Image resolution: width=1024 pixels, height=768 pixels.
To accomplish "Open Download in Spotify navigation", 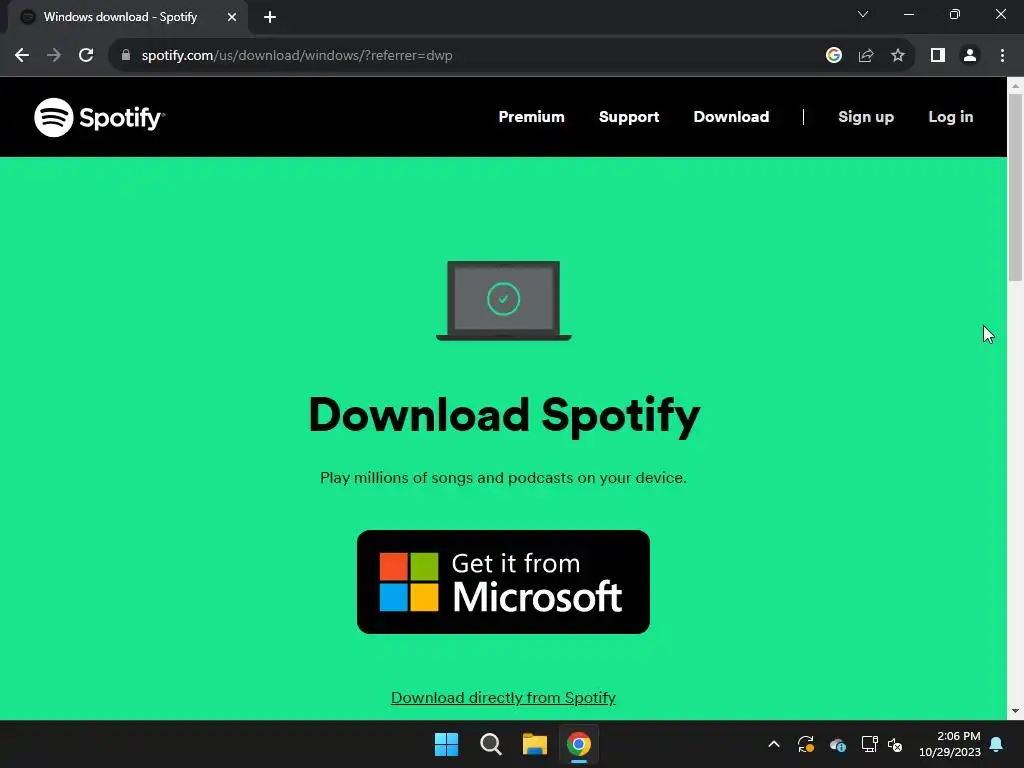I will (731, 117).
